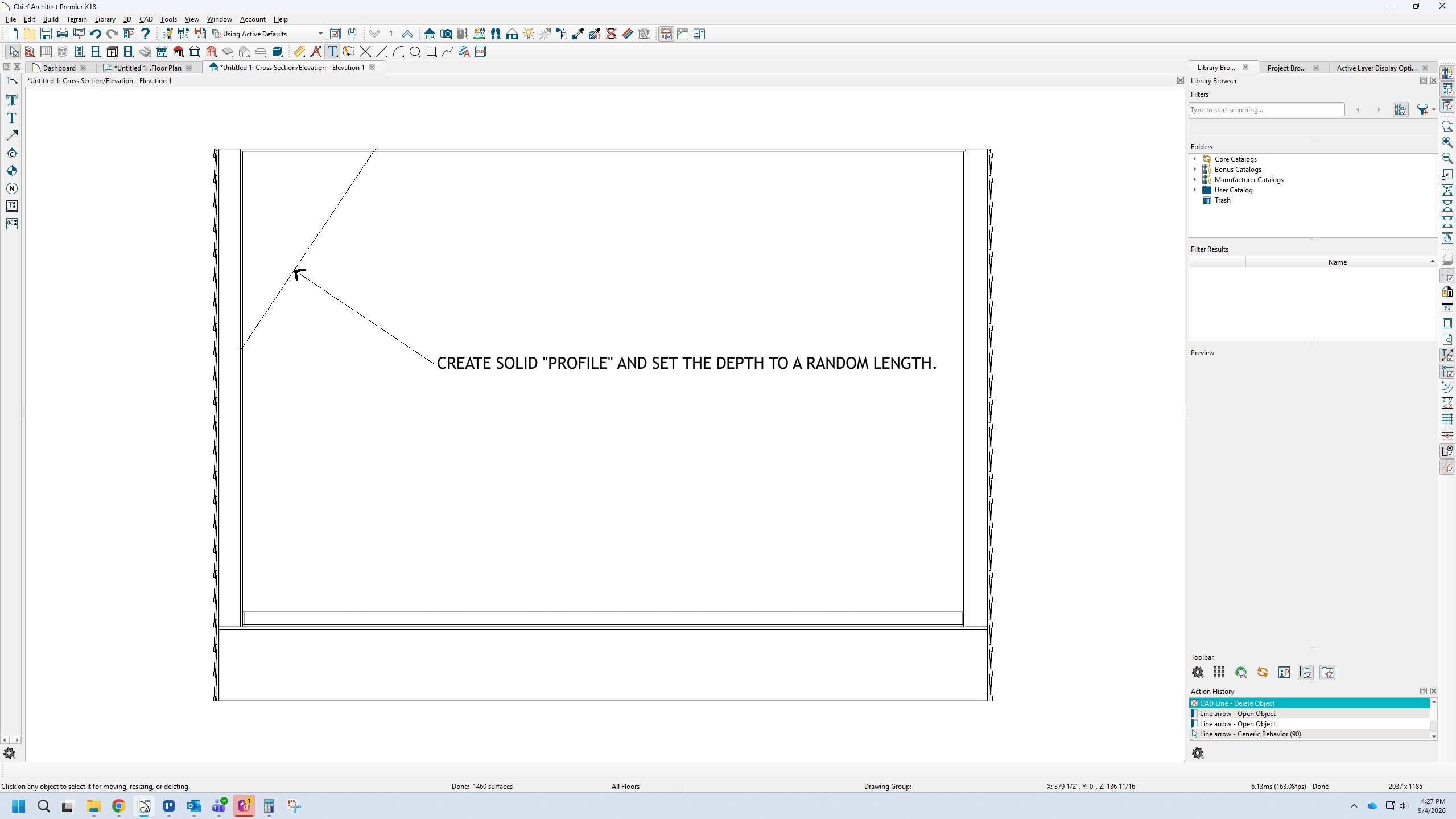The image size is (1456, 819).
Task: Expand the Core Catalogs folder
Action: pos(1195,159)
